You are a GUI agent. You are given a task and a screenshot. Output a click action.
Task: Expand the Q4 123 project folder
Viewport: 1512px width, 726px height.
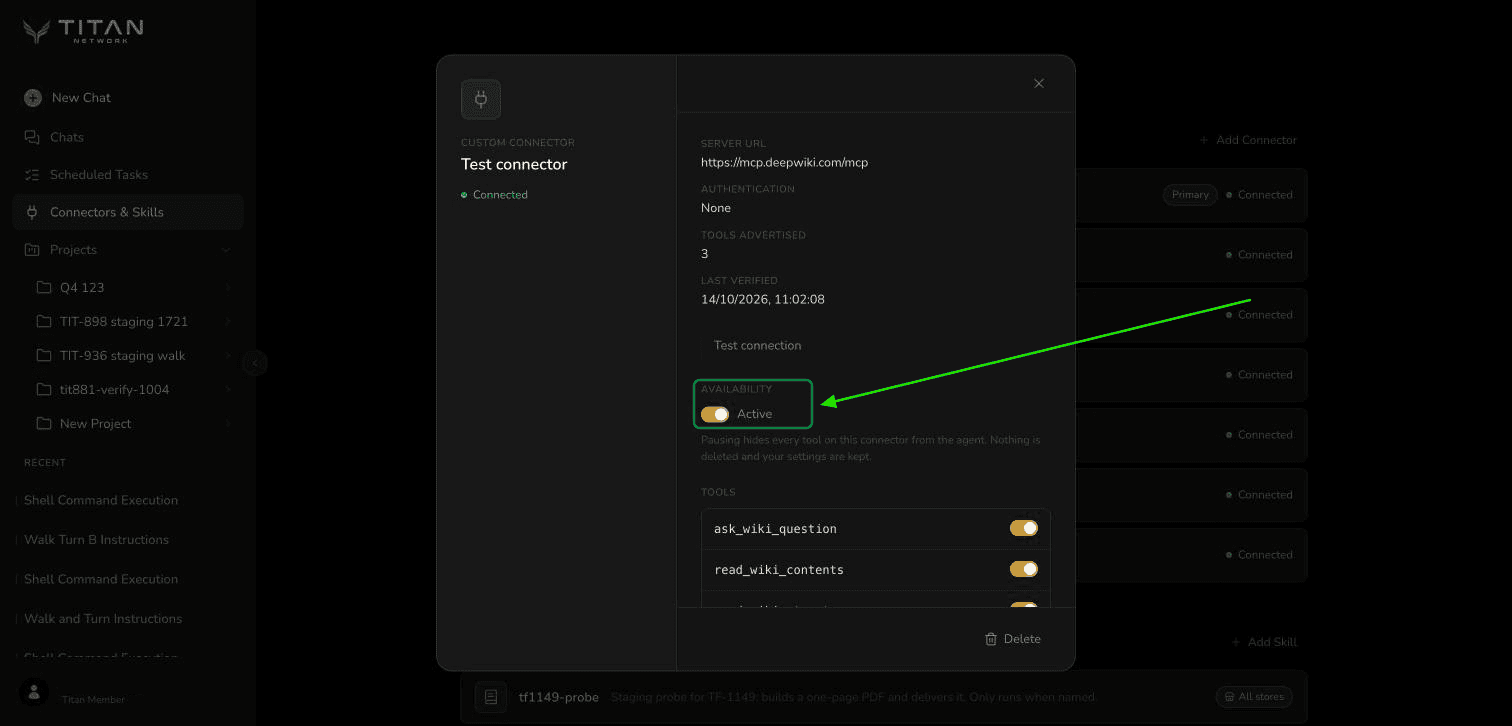[228, 288]
